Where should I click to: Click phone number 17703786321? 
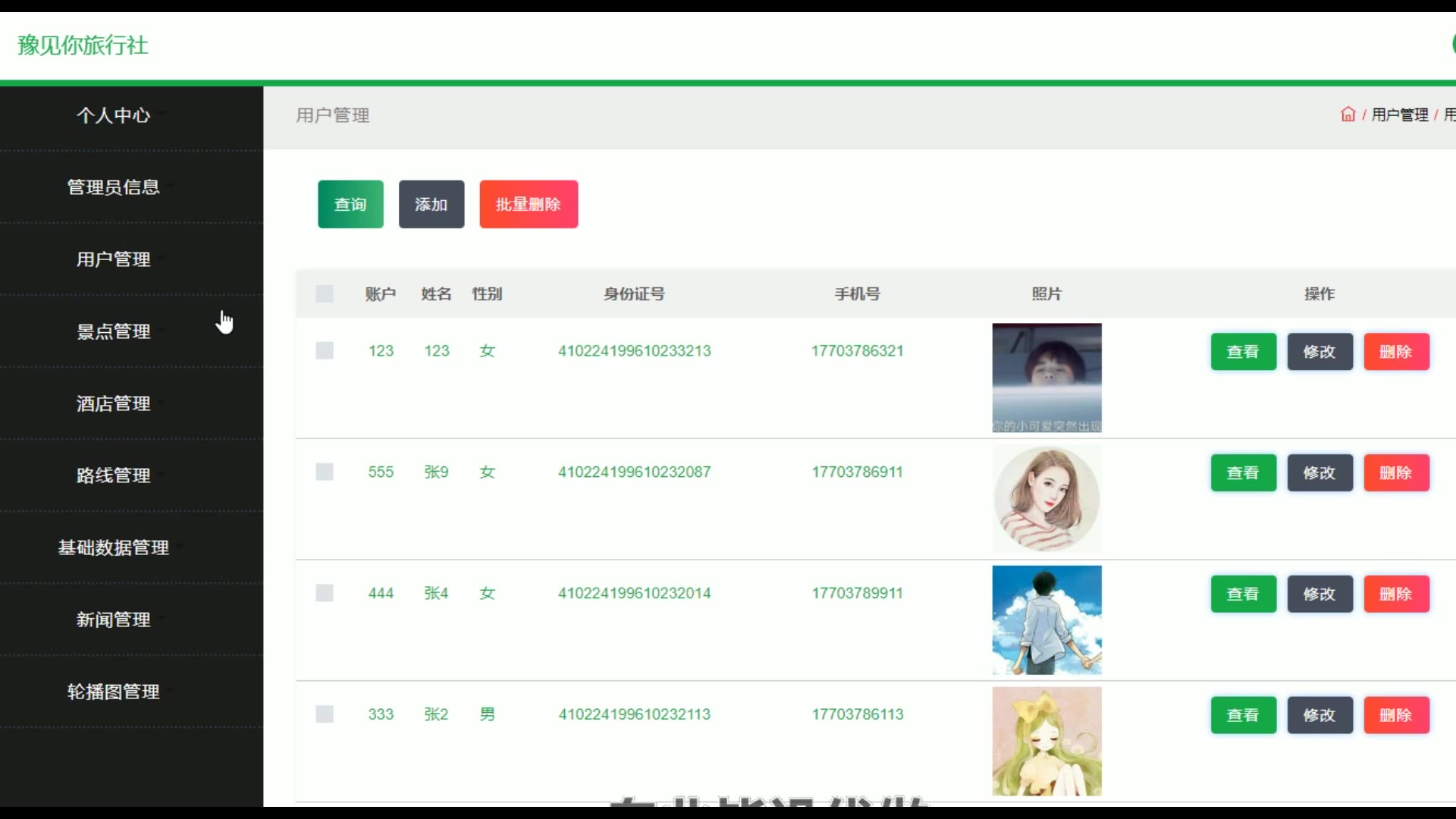[858, 350]
